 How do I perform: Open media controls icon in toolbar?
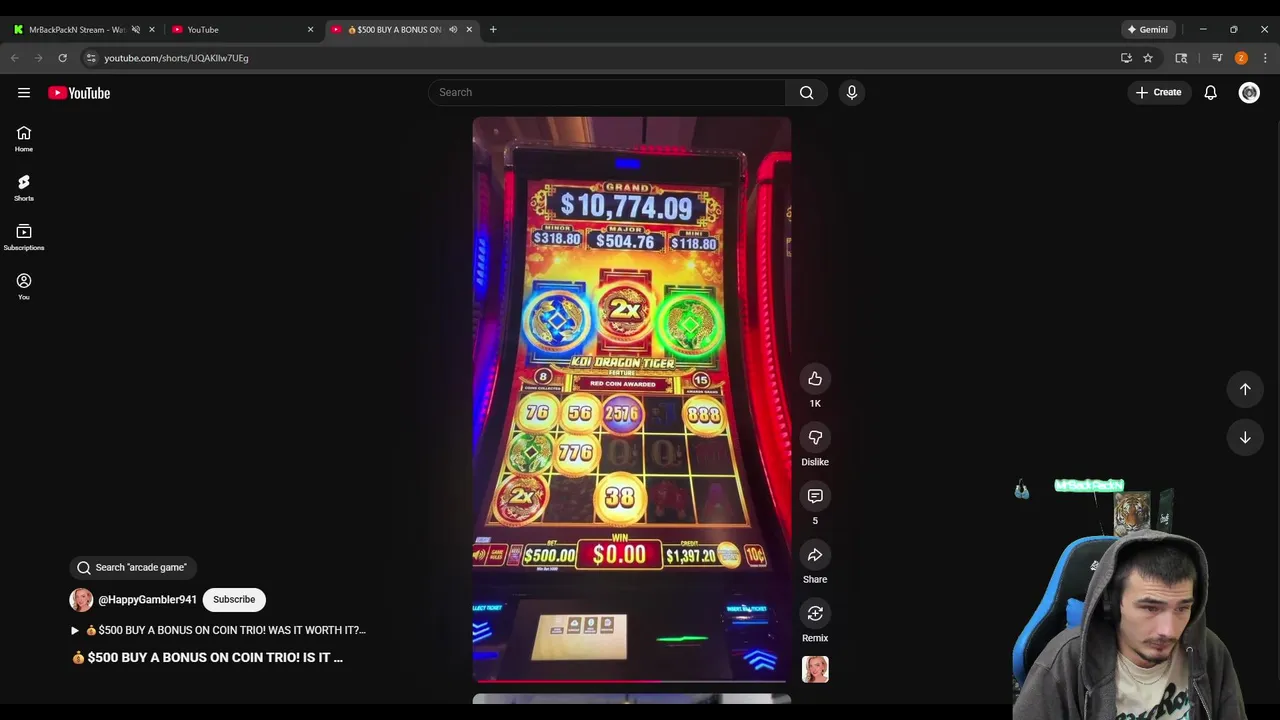(1217, 58)
